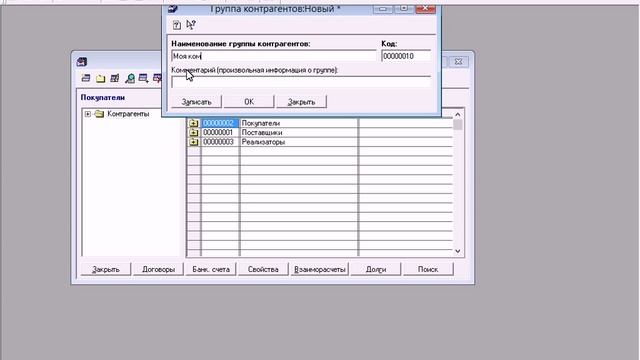Close the contractors list window with X
This screenshot has width=640, height=360.
[458, 62]
